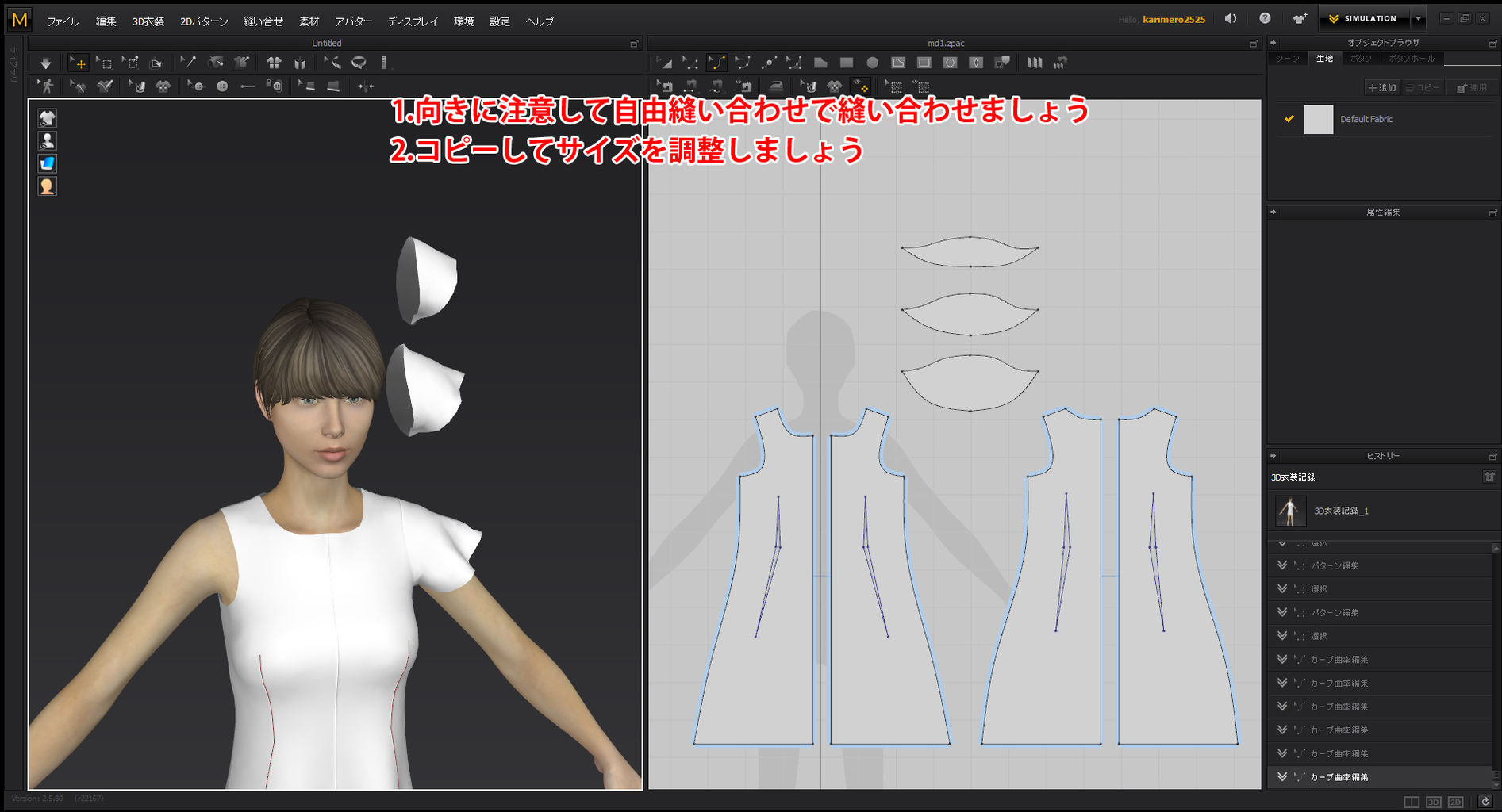1502x812 pixels.
Task: Select the 3D衣装記録_1 record thumbnail
Action: [1291, 511]
